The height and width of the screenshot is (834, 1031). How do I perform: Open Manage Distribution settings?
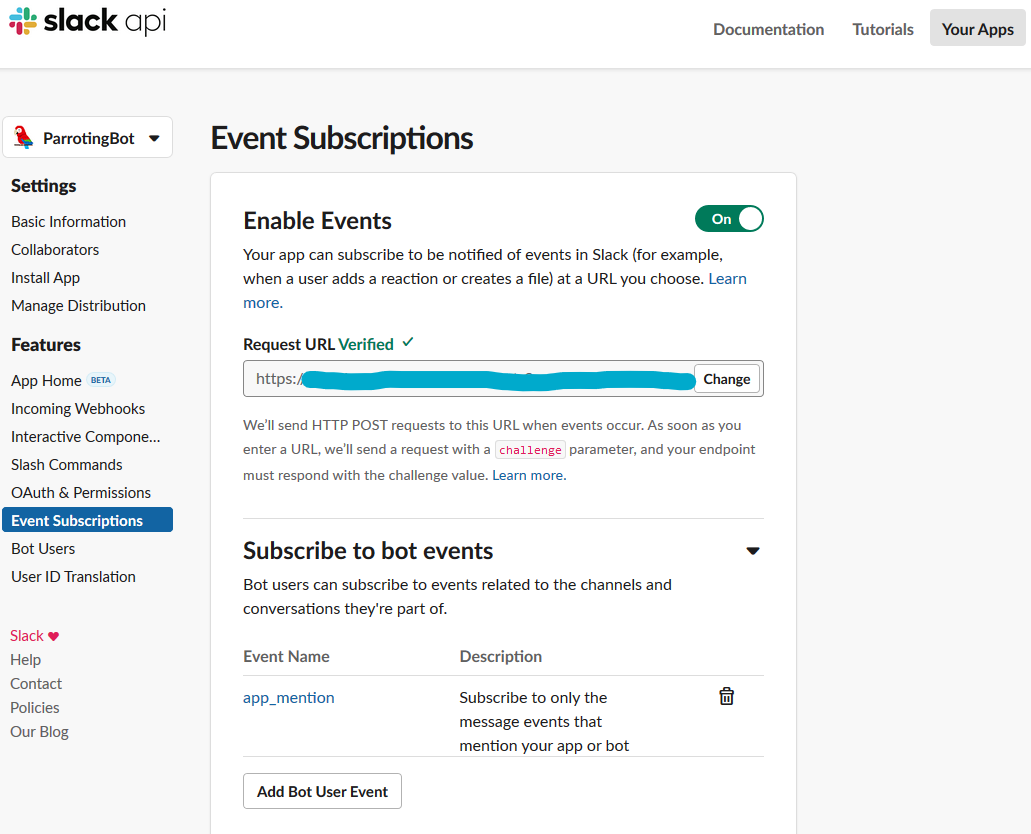point(78,306)
